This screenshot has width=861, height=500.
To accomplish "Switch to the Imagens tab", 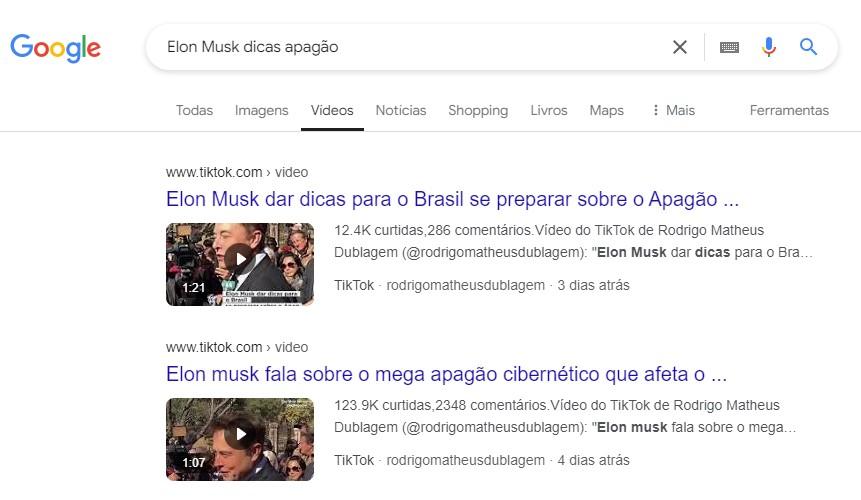I will (261, 110).
